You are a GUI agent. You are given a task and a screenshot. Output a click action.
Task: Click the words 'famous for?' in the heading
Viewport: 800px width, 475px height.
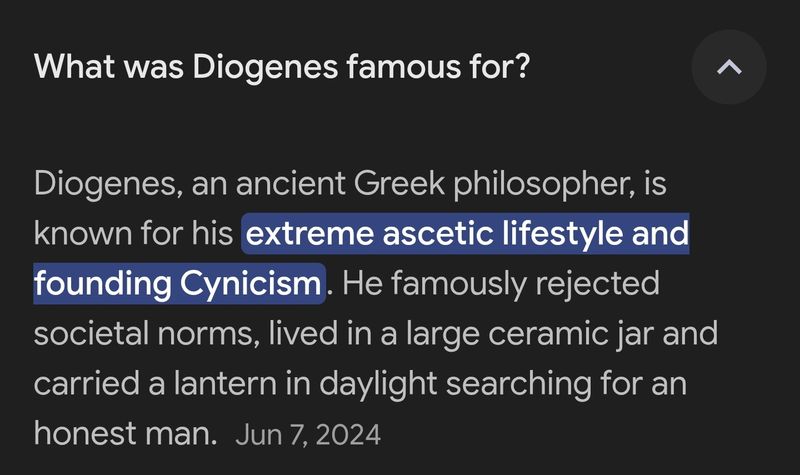click(x=439, y=67)
